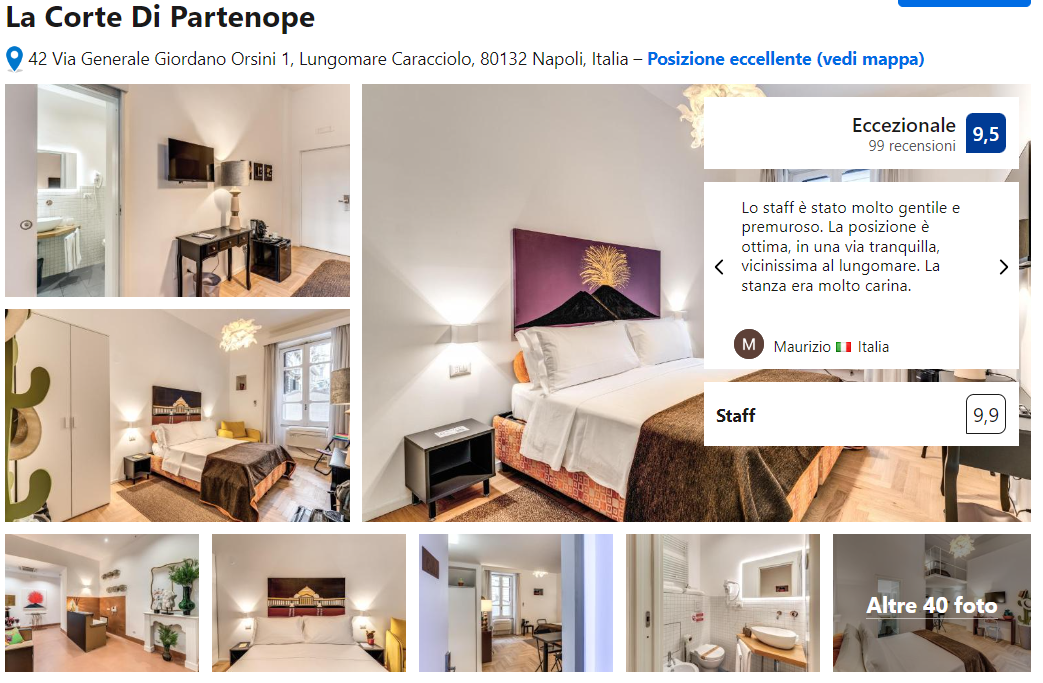Open the room entrance doorway photo

click(x=516, y=603)
